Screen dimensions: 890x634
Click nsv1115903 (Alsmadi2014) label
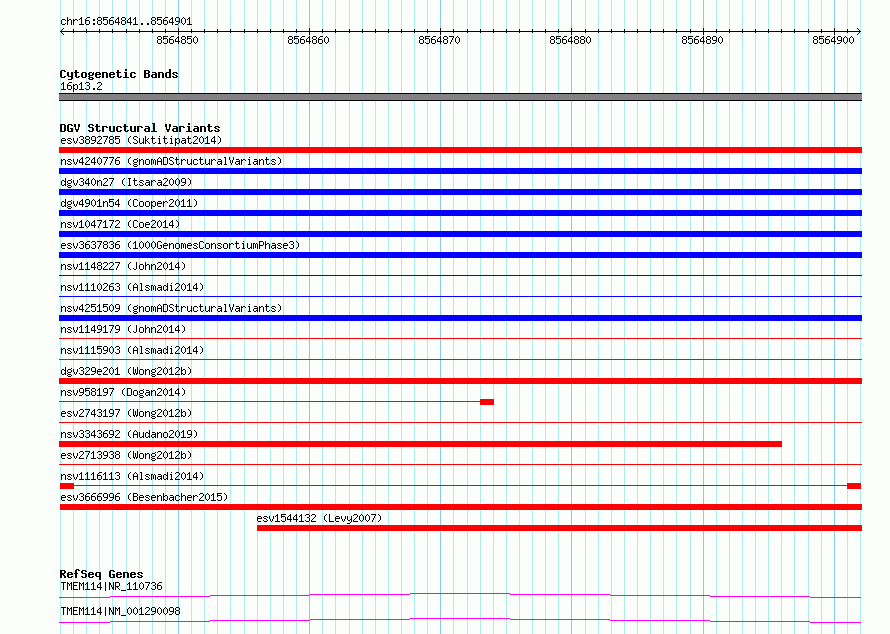132,350
